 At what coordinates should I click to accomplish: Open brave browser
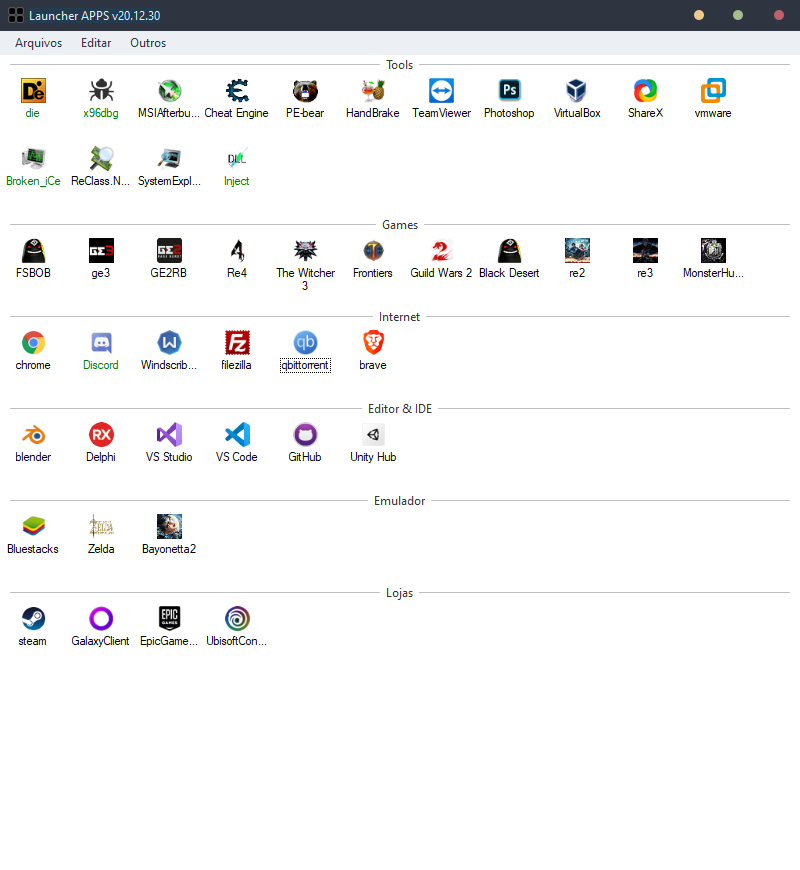coord(373,342)
